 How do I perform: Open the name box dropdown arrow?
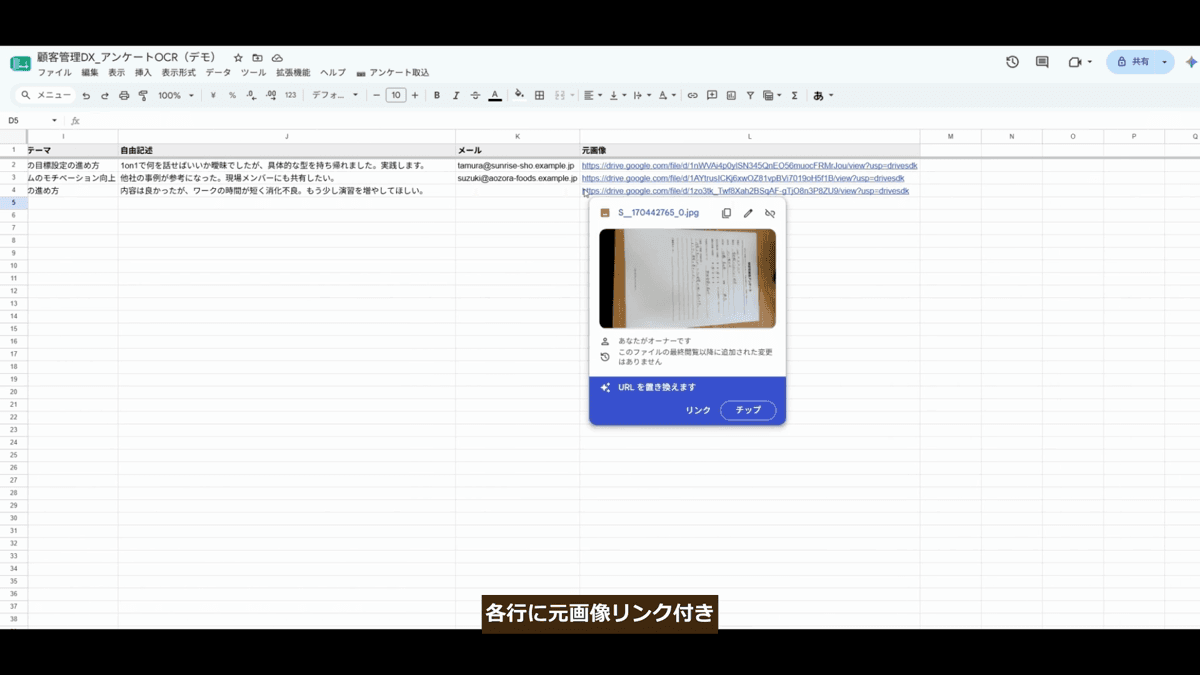tap(54, 121)
